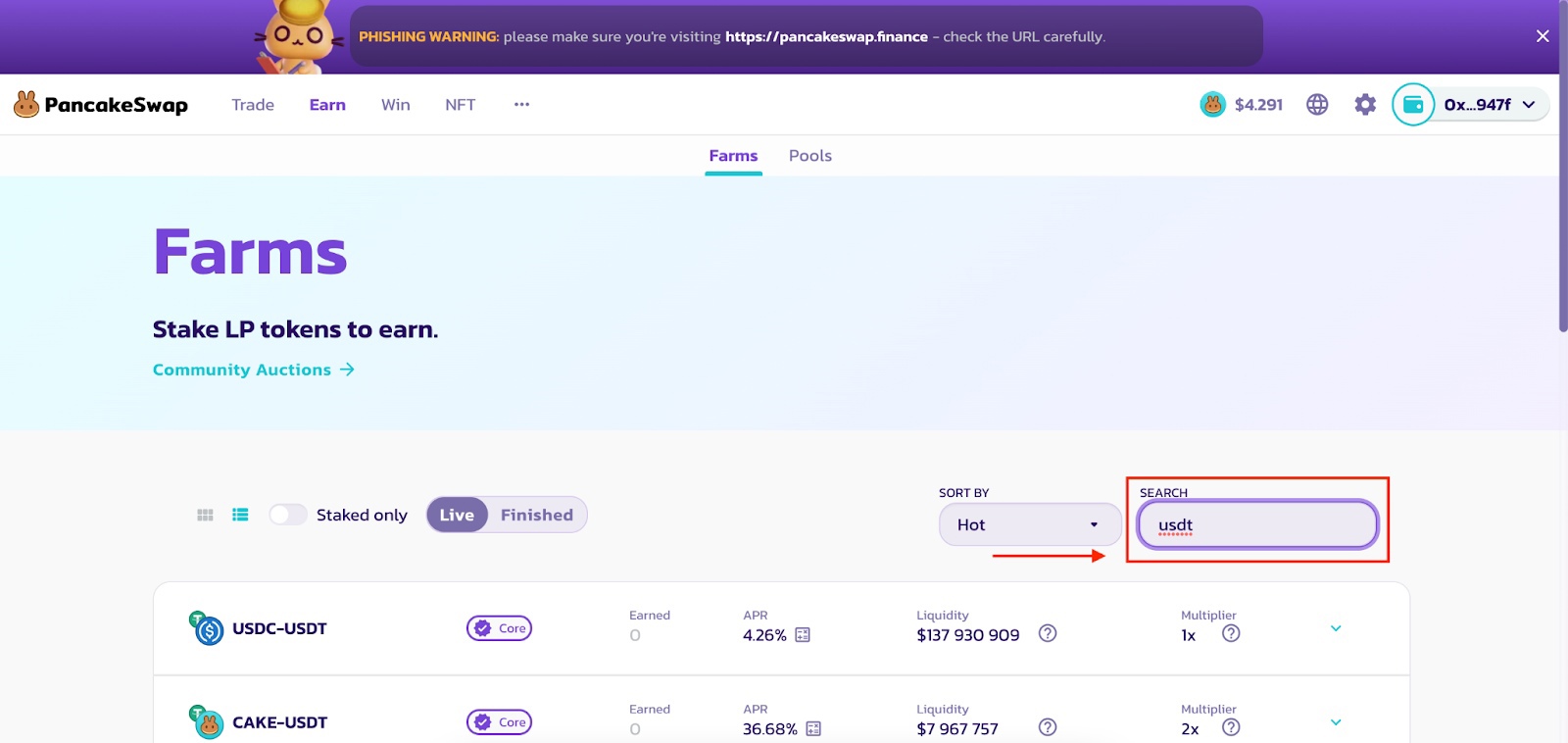Image resolution: width=1568 pixels, height=743 pixels.
Task: Show liquidity help for CAKE-USDT
Action: (x=1048, y=727)
